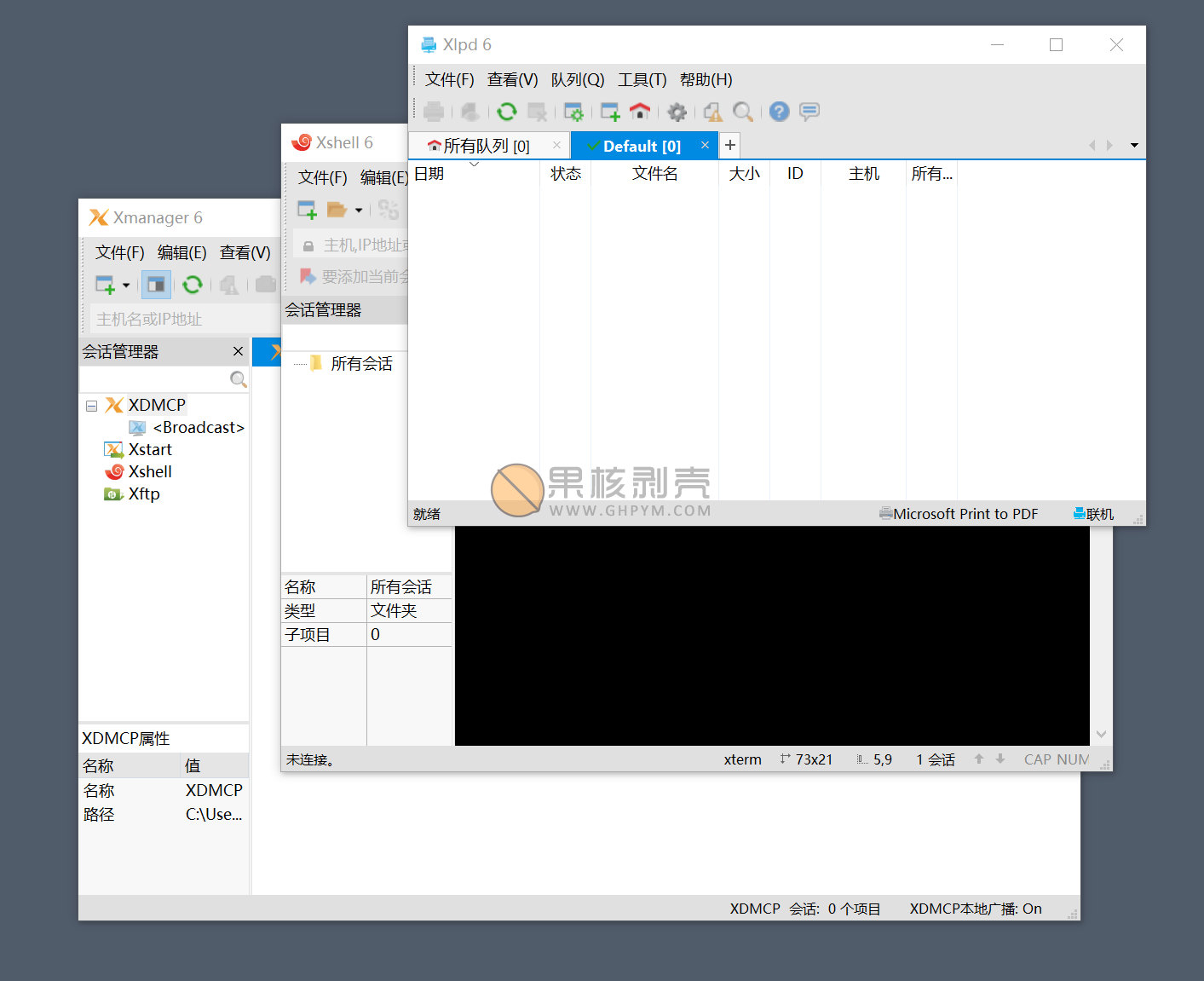
Task: Toggle the Xmanager session manager panel button
Action: tap(156, 285)
